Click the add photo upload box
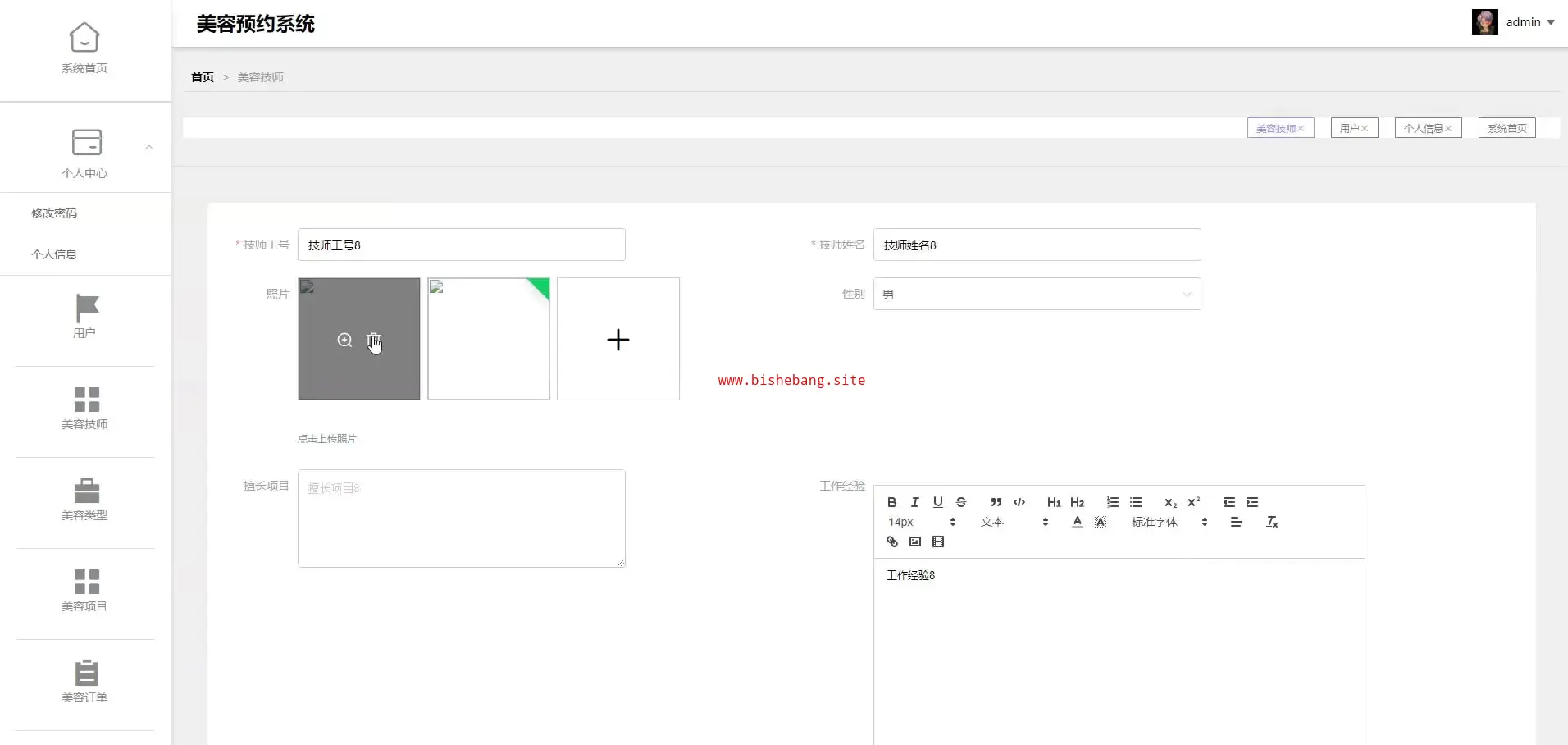Screen dimensions: 1568x745 pos(618,339)
